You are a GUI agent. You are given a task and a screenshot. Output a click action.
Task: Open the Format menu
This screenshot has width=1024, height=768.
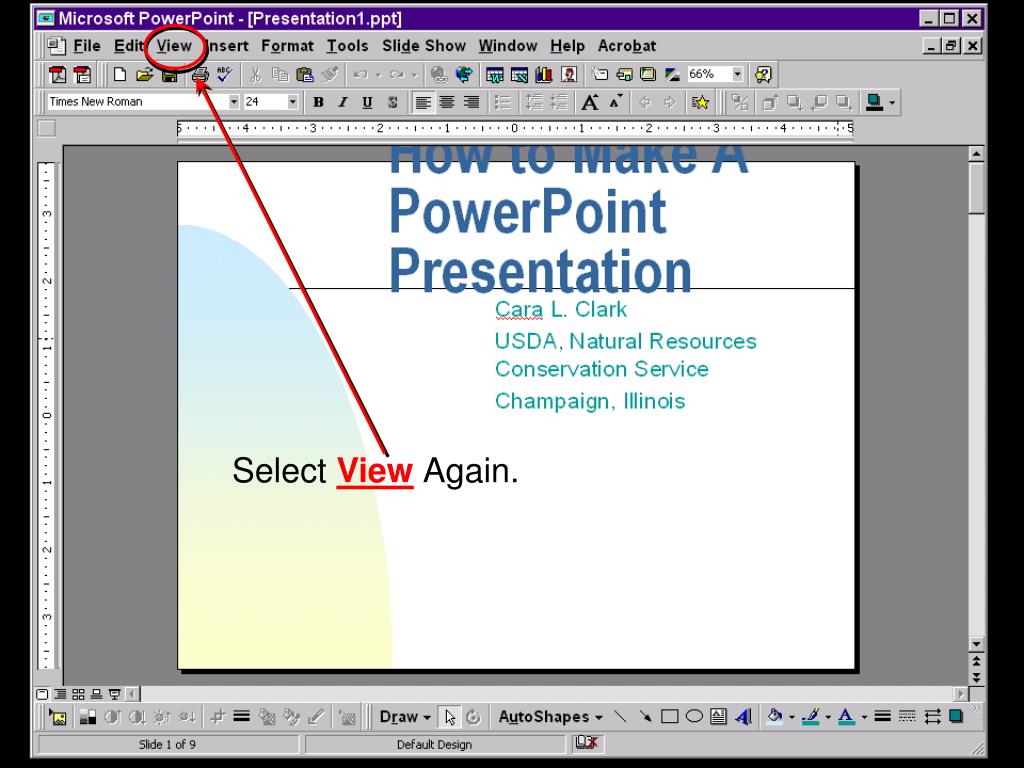(287, 46)
